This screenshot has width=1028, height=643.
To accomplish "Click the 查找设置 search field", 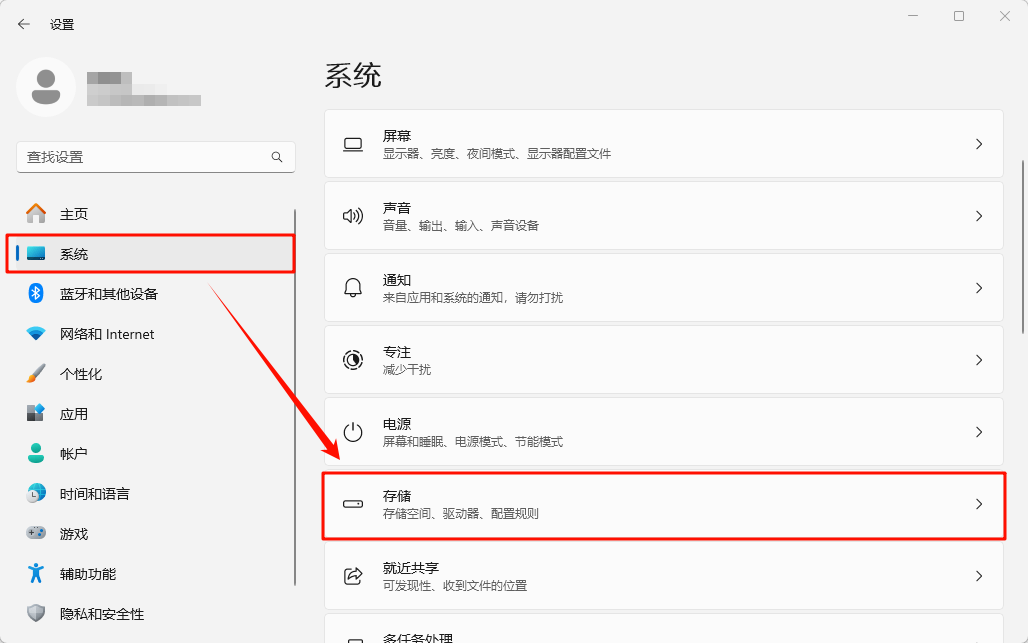I will point(140,157).
